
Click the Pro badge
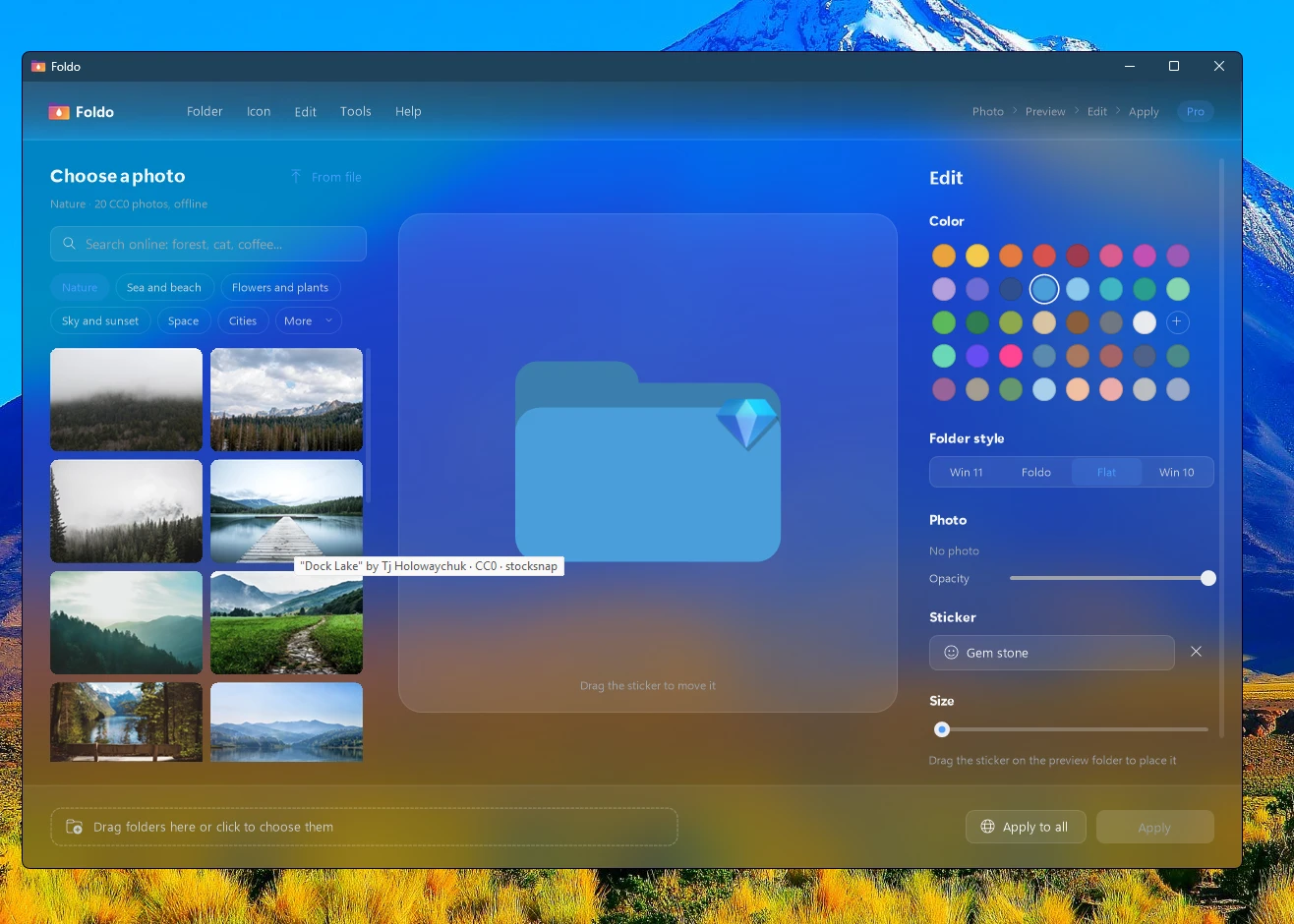(x=1196, y=111)
